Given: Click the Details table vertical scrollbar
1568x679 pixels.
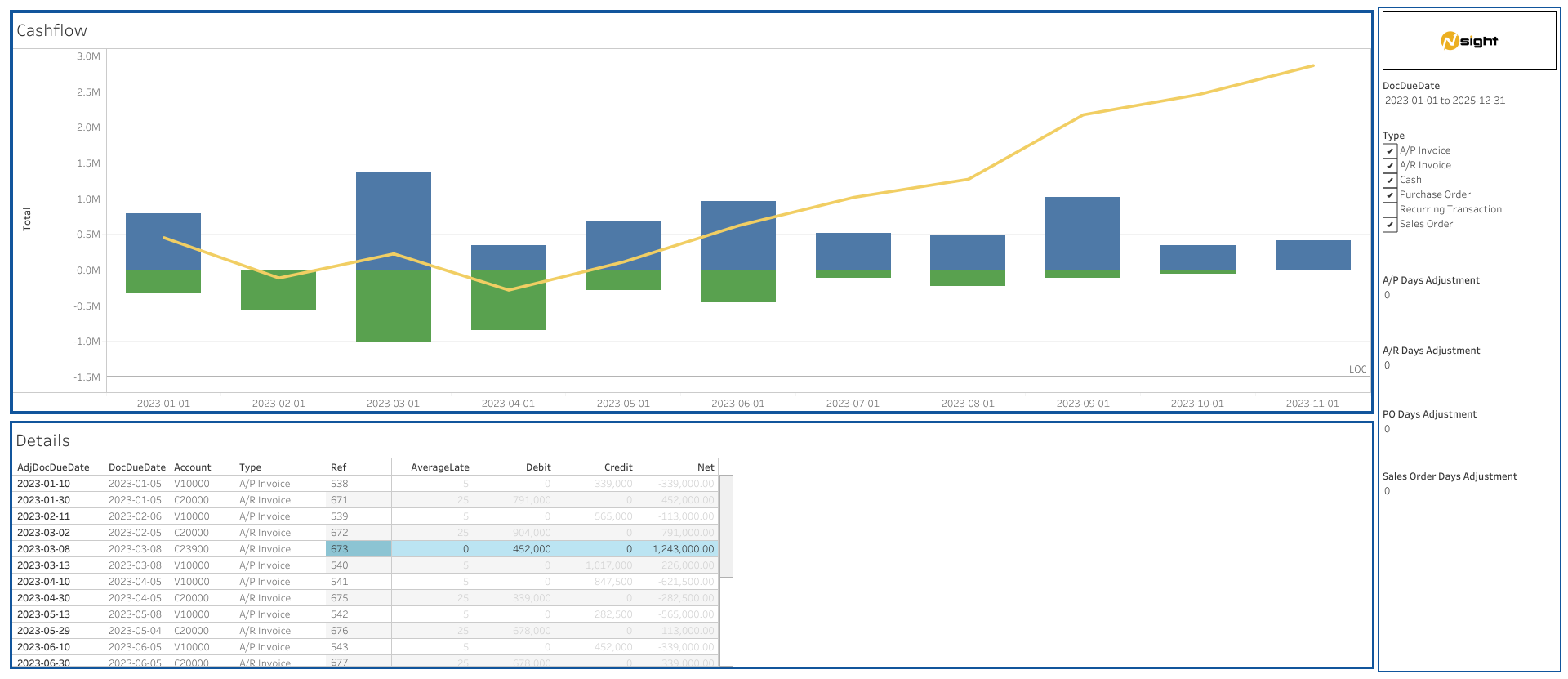Looking at the screenshot, I should click(x=725, y=526).
